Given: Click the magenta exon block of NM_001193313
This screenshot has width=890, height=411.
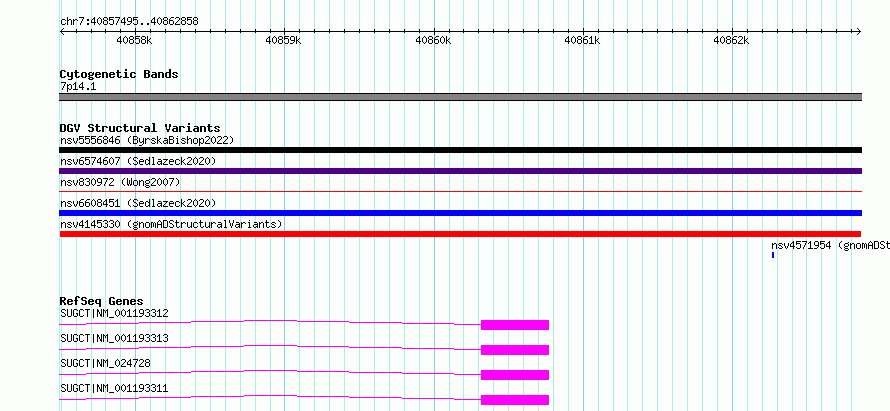Looking at the screenshot, I should click(x=515, y=350).
